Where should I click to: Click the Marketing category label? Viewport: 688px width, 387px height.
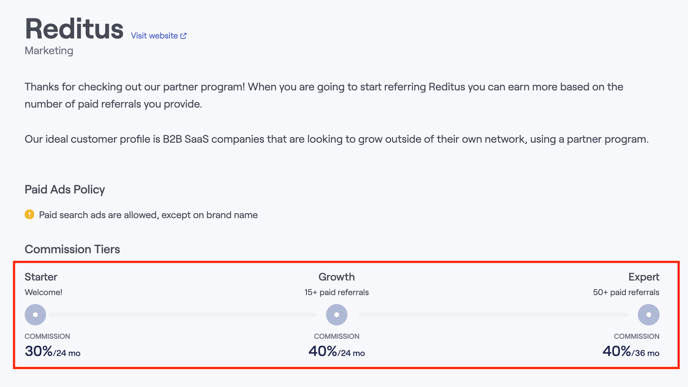(x=49, y=50)
